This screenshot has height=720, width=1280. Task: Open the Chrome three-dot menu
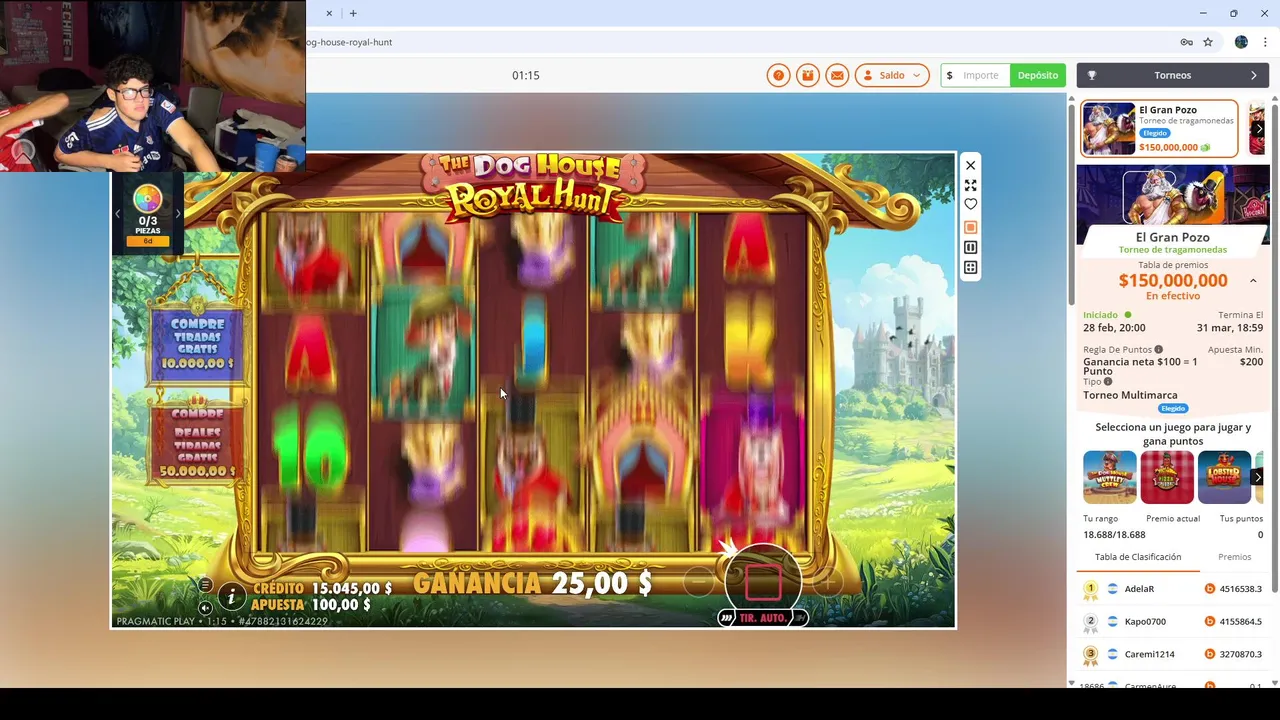pyautogui.click(x=1265, y=42)
